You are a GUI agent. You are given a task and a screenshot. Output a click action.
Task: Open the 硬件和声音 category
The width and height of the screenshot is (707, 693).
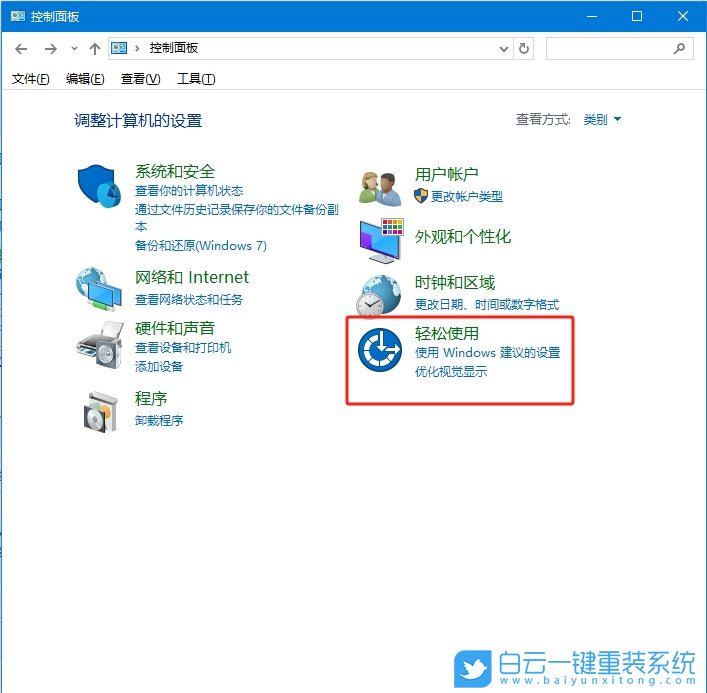click(x=175, y=328)
